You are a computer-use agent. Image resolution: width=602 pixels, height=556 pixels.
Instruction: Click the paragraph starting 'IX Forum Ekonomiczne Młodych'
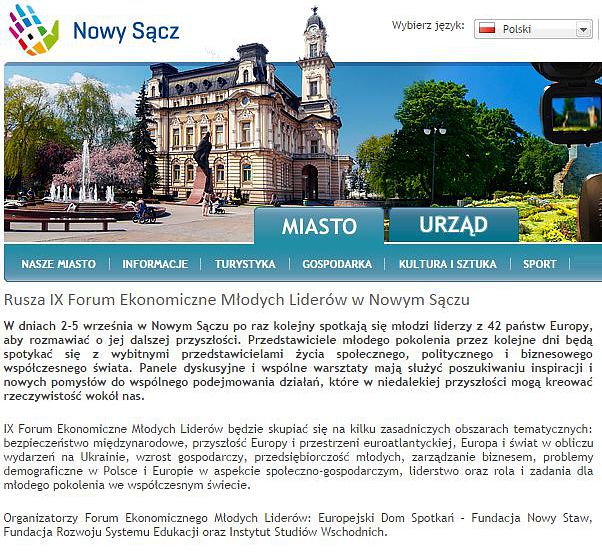(x=298, y=457)
